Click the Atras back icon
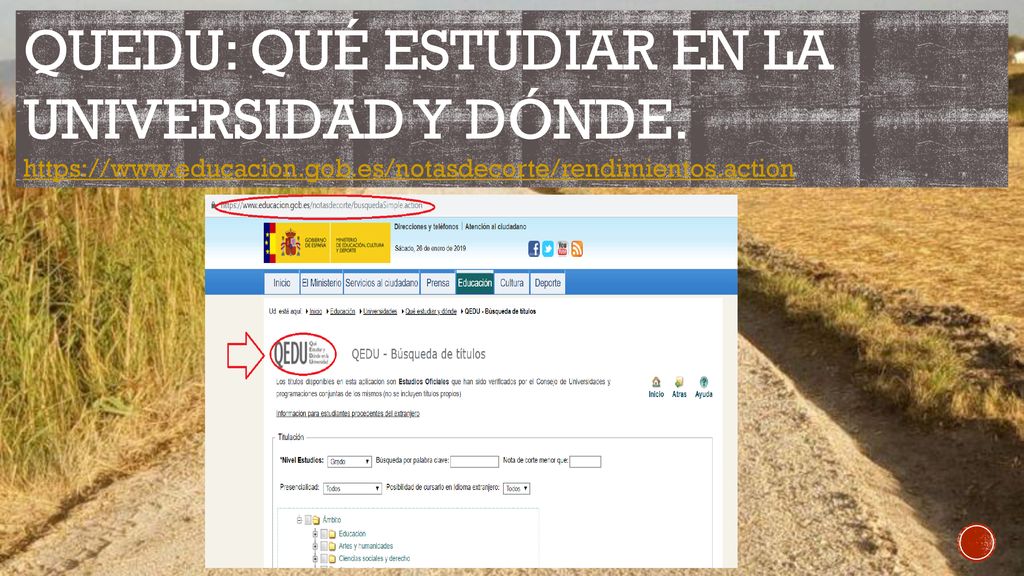 [x=679, y=382]
